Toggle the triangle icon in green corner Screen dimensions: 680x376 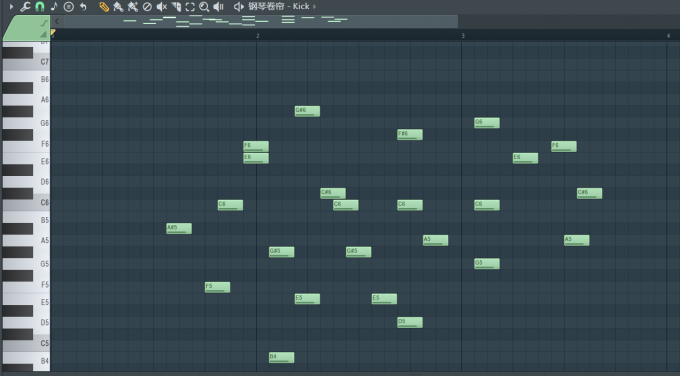click(x=43, y=34)
